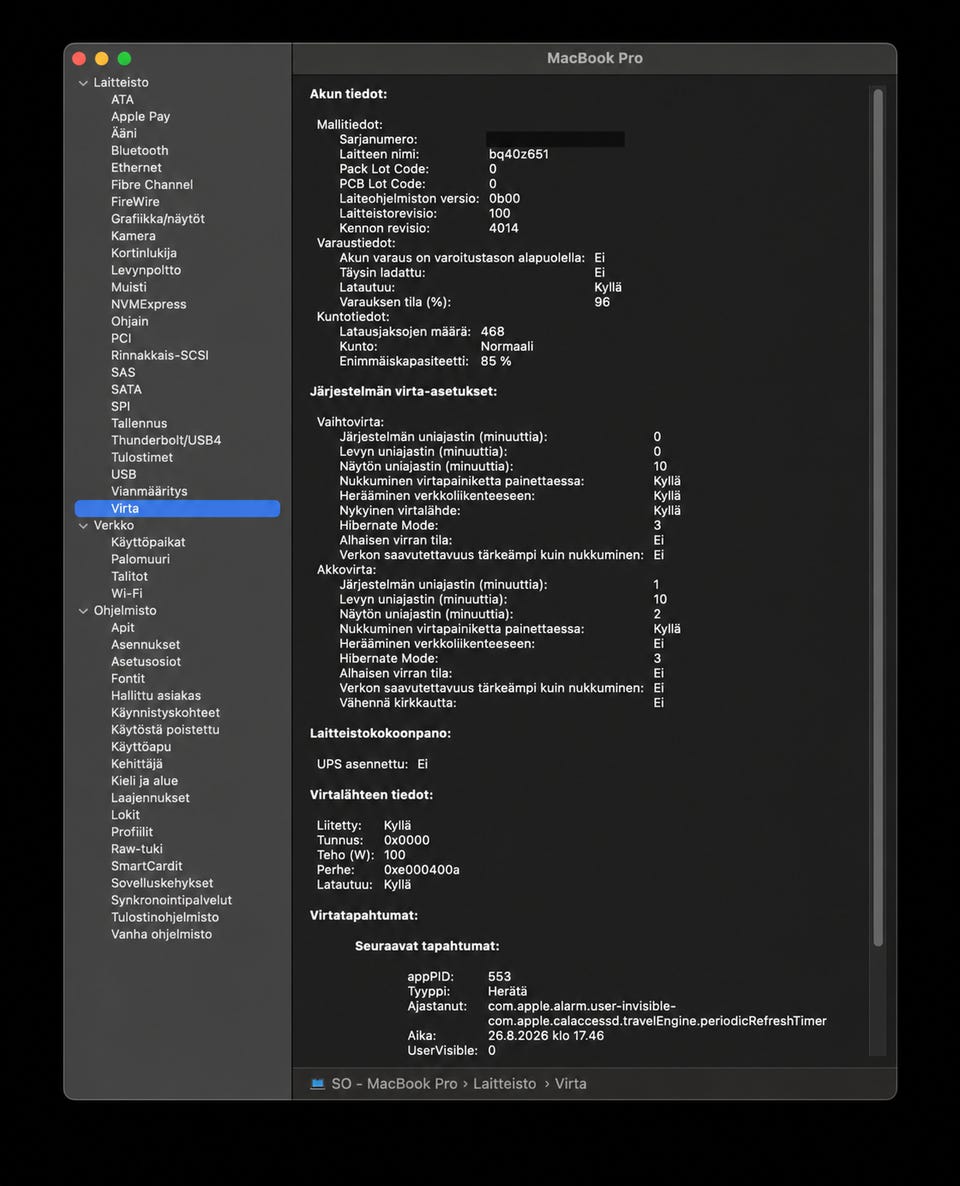The image size is (960, 1186).
Task: Click Virta in the breadcrumb path
Action: pos(570,1084)
